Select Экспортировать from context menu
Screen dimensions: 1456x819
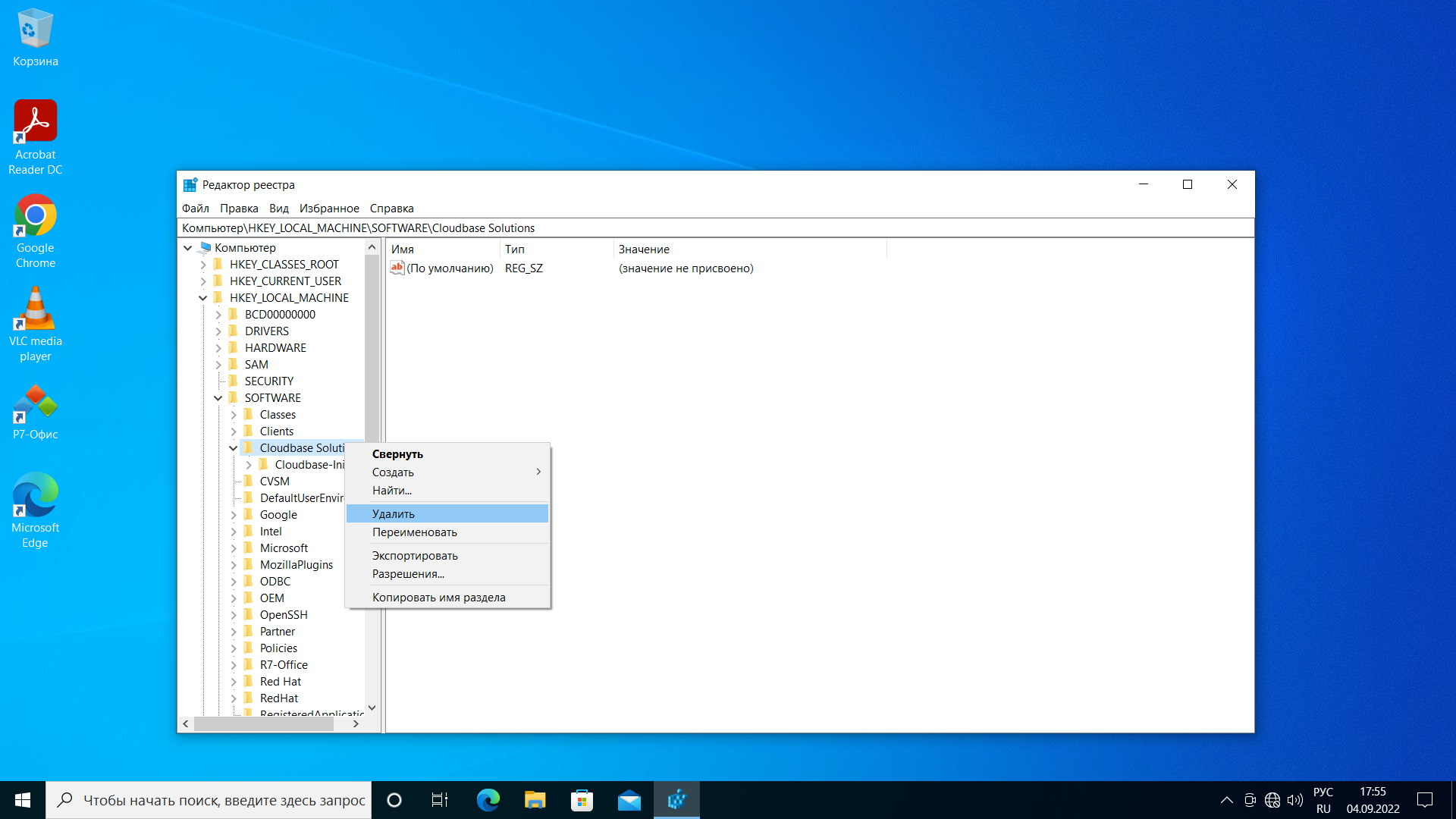[415, 555]
